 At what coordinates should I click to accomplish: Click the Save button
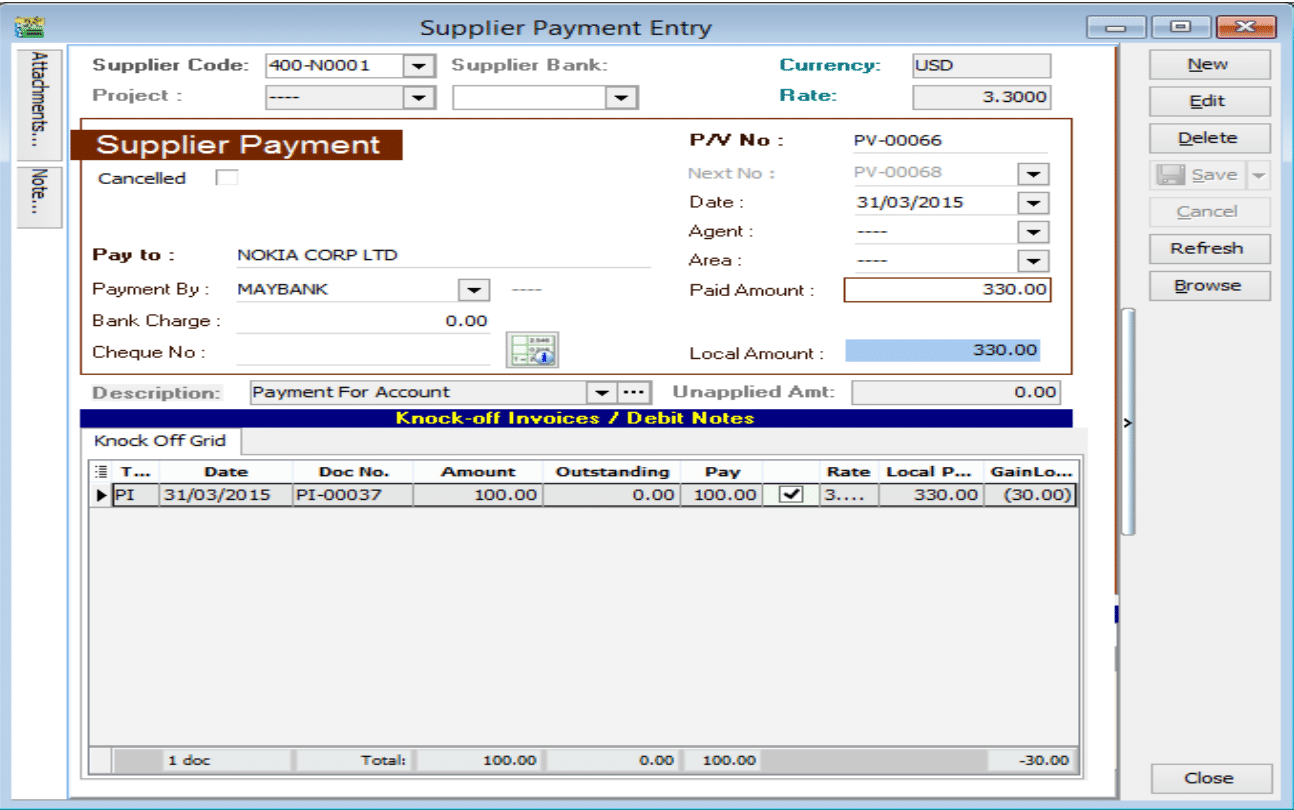tap(1199, 175)
